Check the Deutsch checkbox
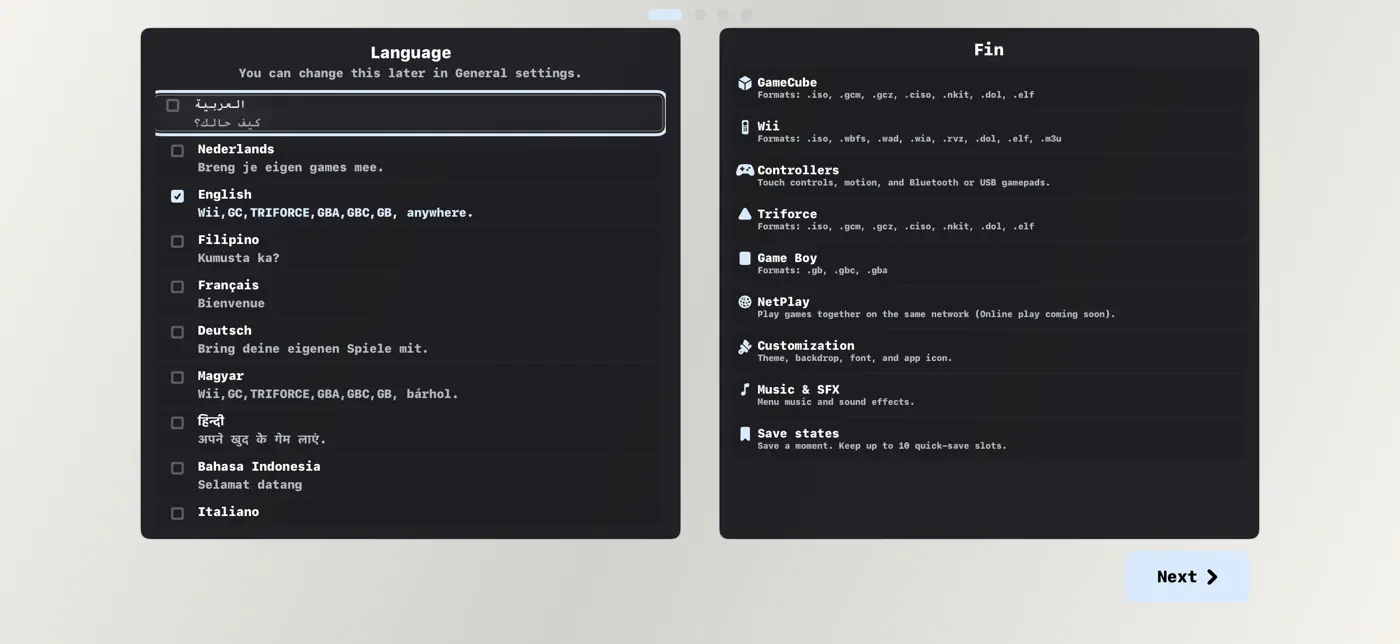1400x644 pixels. [x=177, y=332]
